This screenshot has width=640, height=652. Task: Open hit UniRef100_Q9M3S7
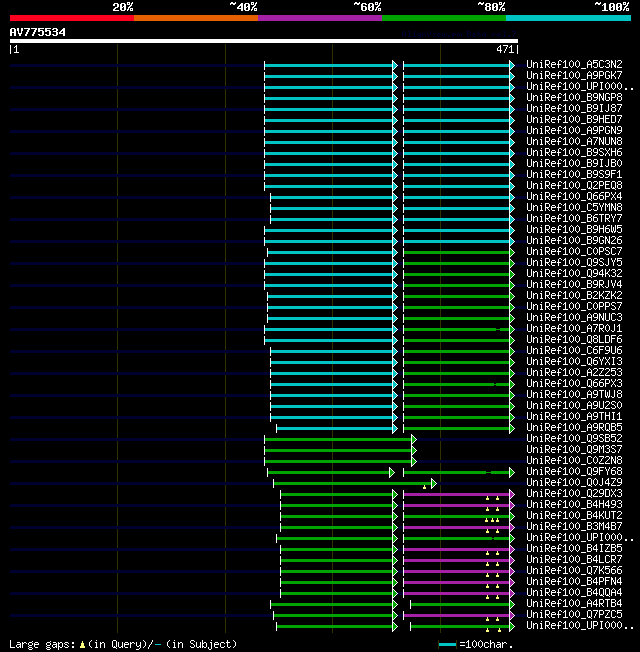(574, 449)
